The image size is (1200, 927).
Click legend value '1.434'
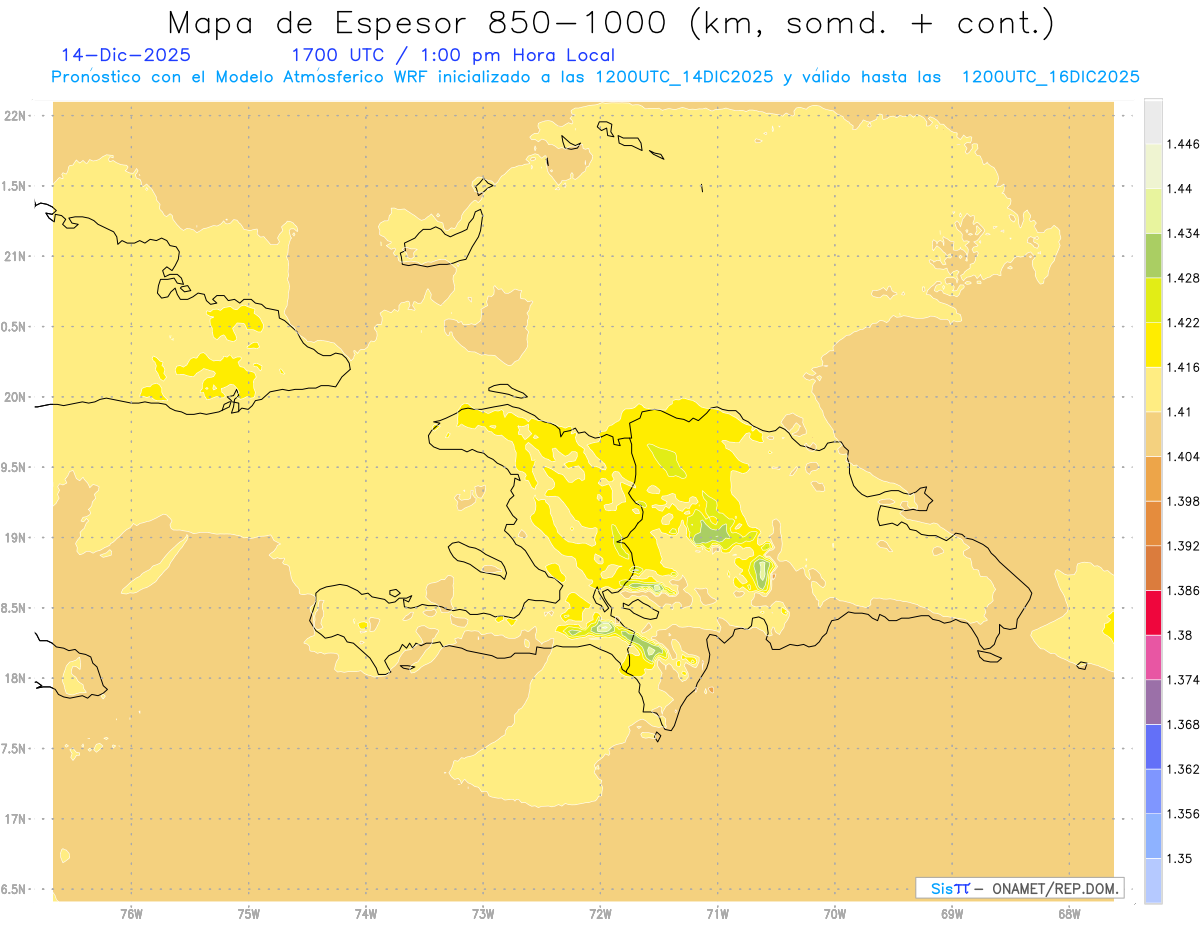point(1183,234)
